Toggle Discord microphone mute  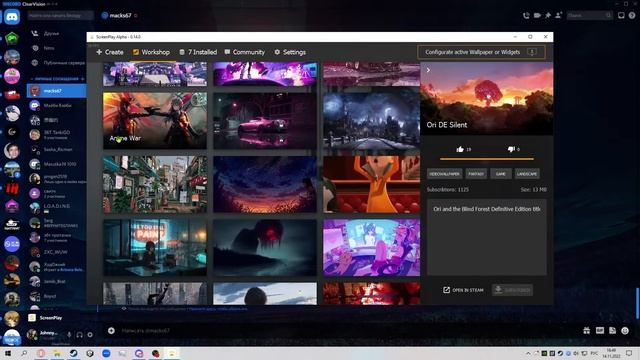[69, 335]
